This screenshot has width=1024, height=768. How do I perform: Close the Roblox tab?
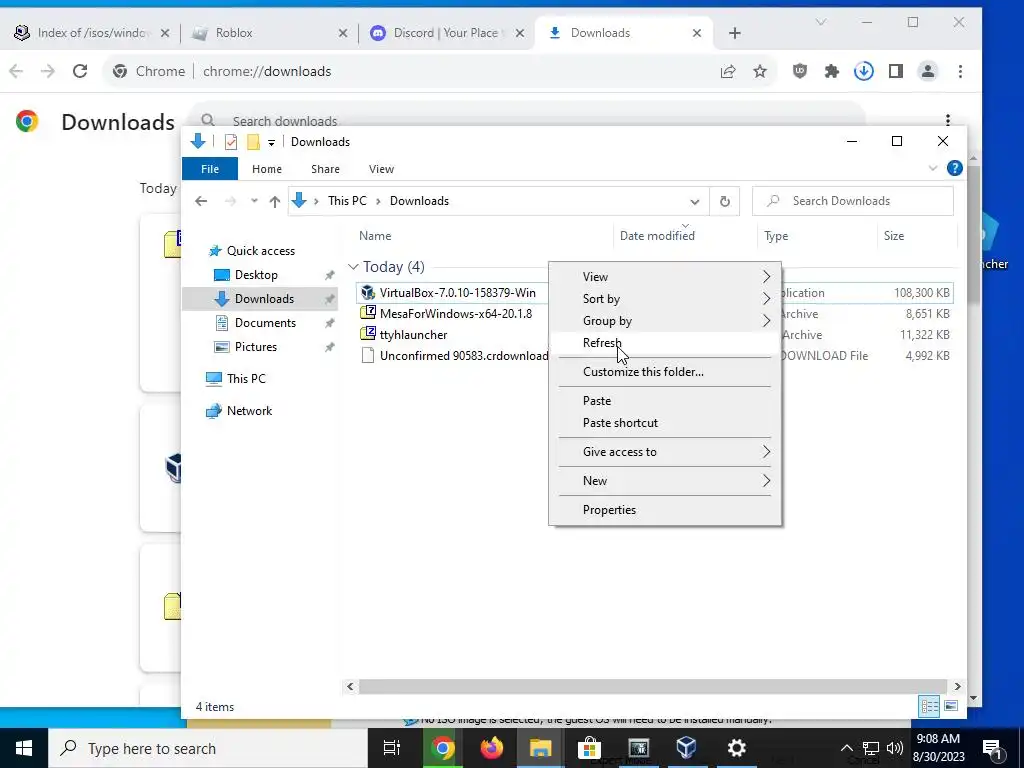point(343,33)
